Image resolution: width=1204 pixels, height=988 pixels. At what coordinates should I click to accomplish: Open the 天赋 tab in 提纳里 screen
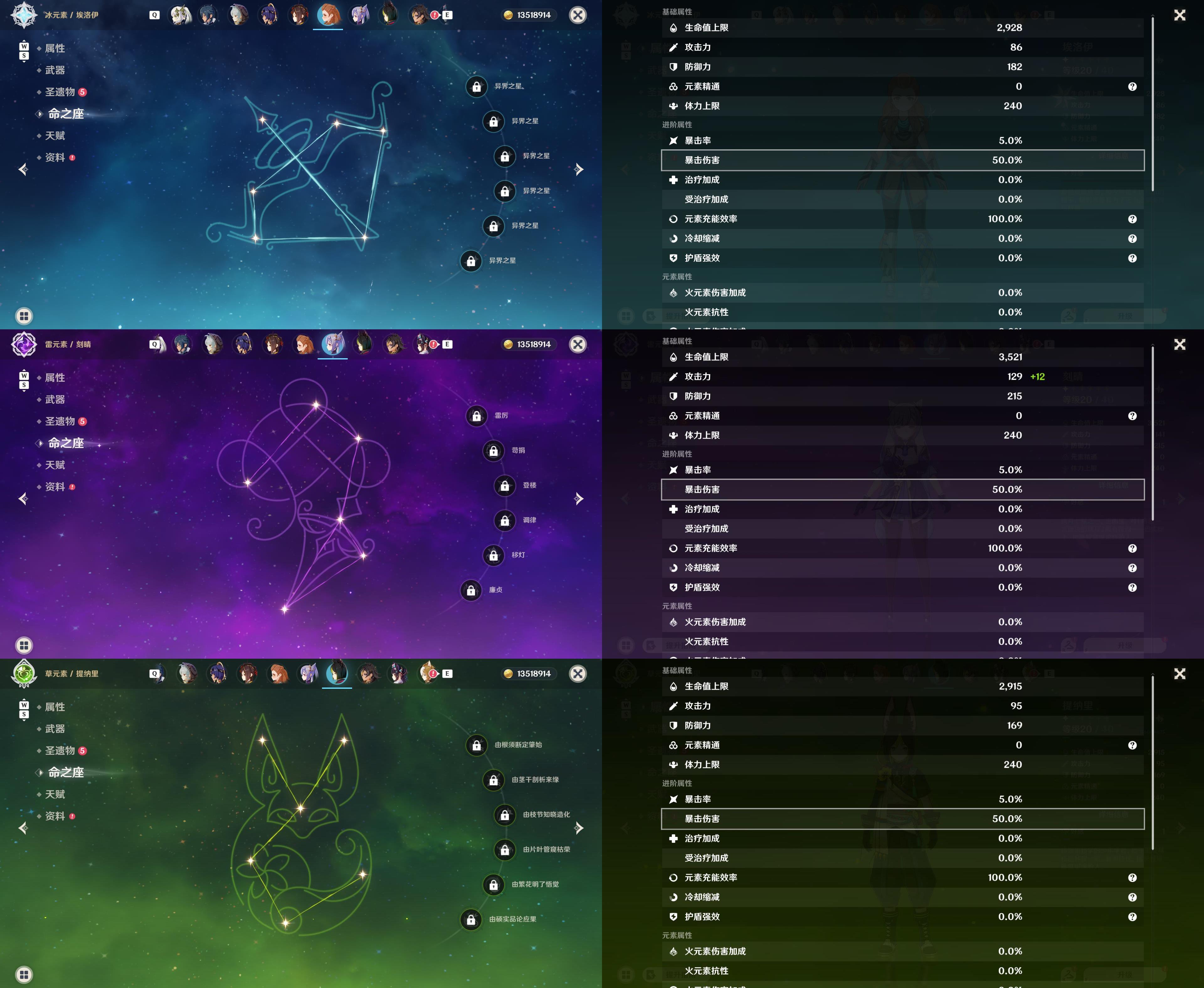[x=55, y=794]
